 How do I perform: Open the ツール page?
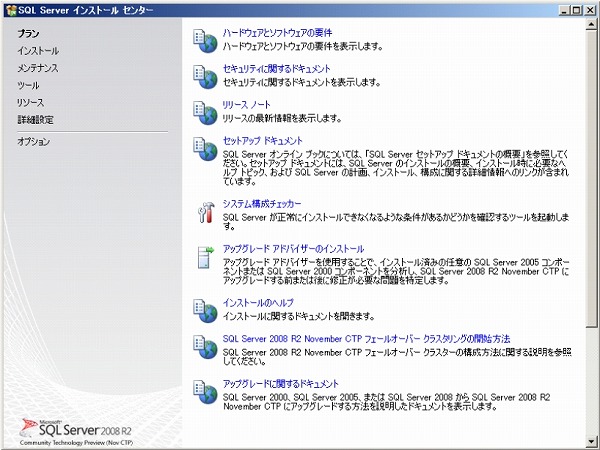(28, 85)
